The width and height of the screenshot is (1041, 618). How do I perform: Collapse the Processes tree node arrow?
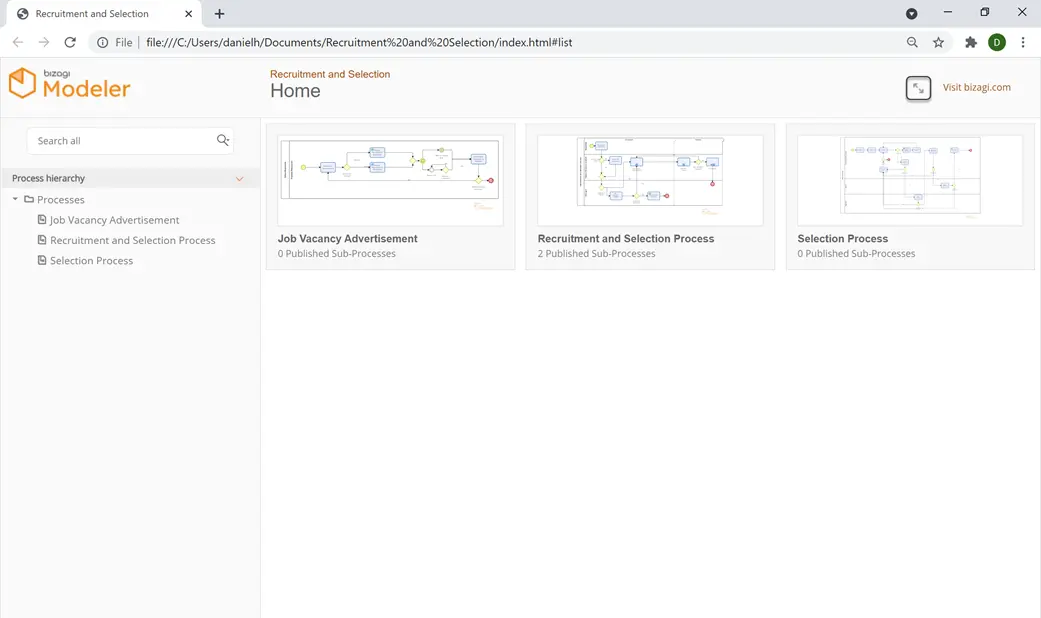(15, 199)
